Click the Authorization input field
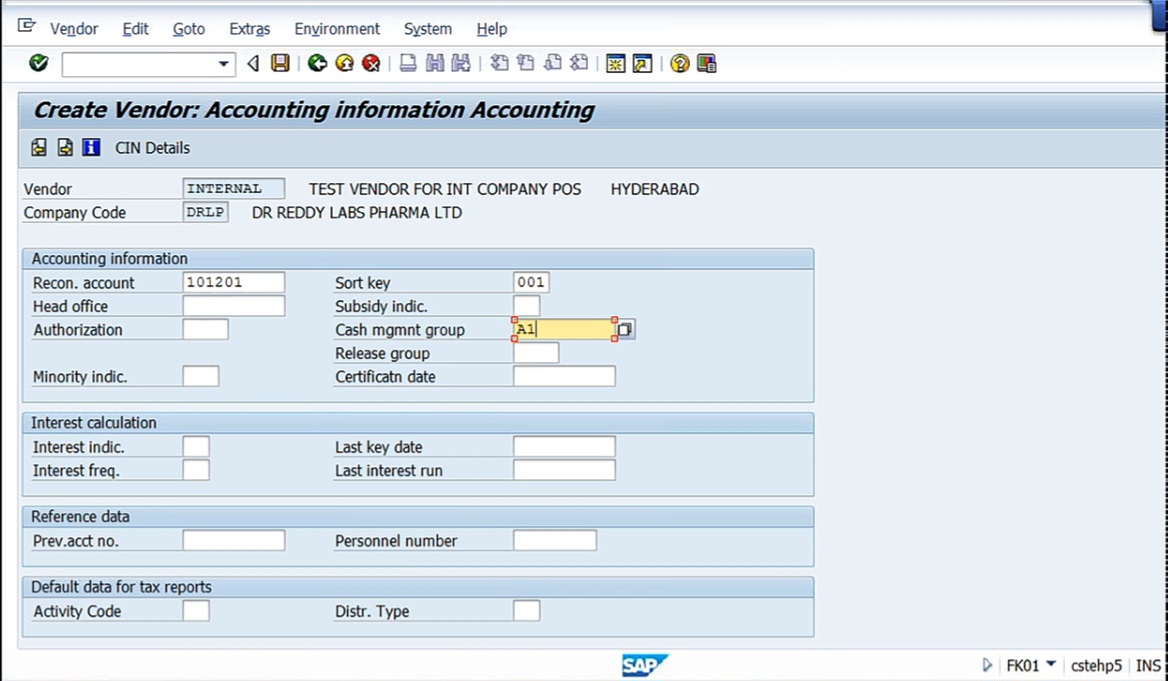Viewport: 1168px width, 681px height. tap(205, 329)
